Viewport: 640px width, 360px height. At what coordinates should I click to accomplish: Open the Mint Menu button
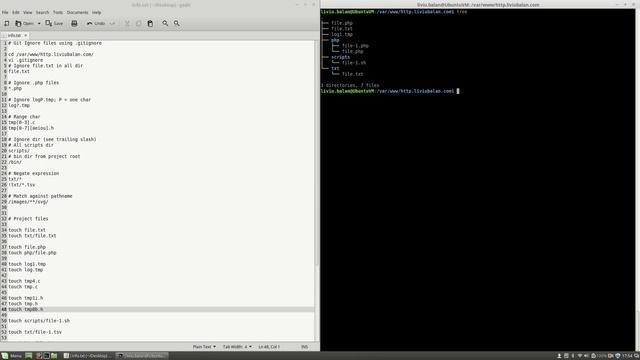[x=11, y=356]
